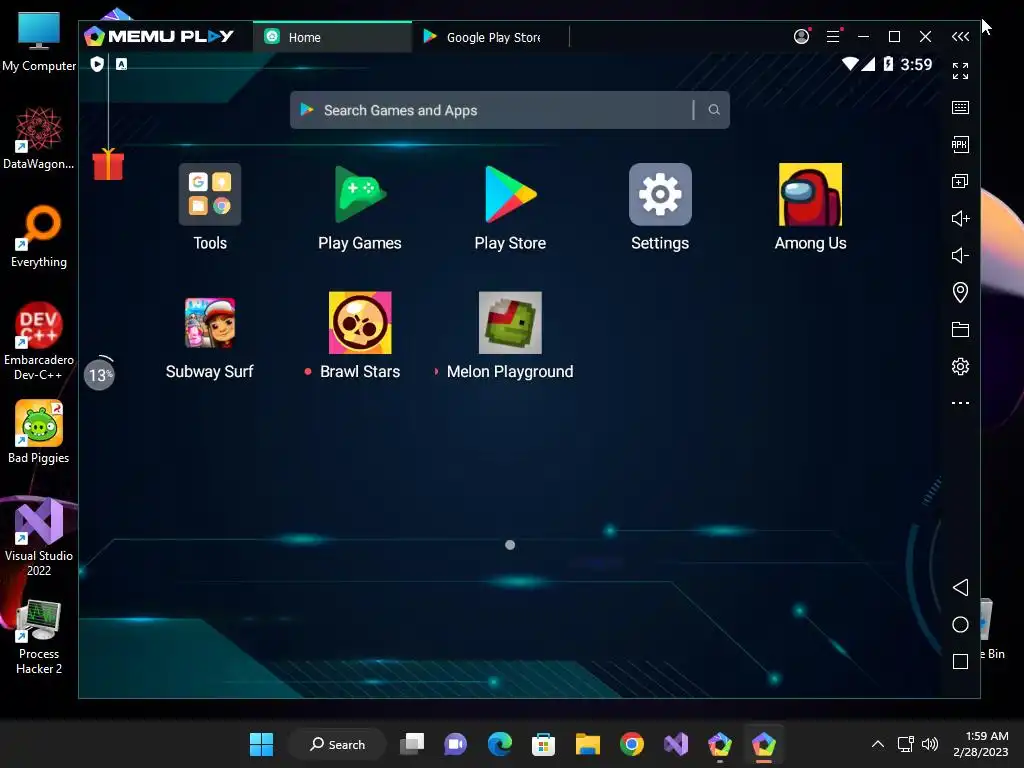Screen dimensions: 1024x768
Task: Open Android Settings app
Action: pos(660,195)
